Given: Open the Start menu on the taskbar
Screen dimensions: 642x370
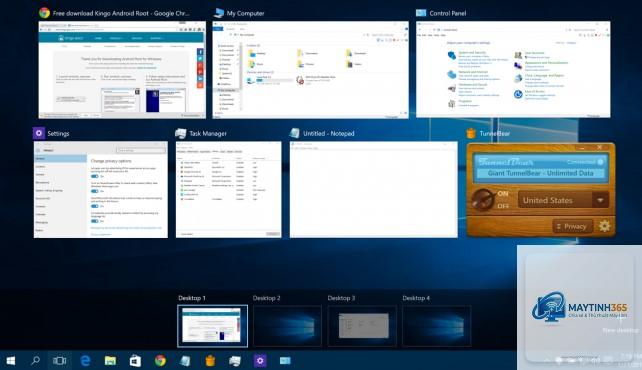Looking at the screenshot, I should point(11,361).
